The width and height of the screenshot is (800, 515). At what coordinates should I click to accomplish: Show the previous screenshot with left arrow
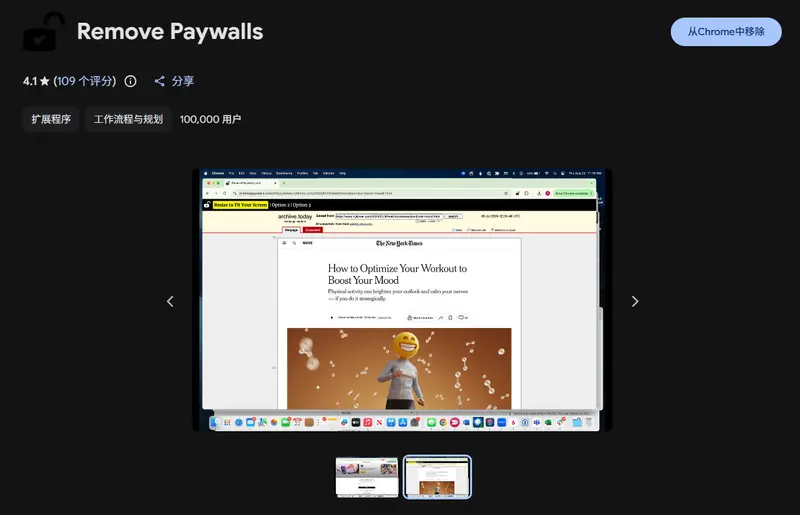point(170,302)
